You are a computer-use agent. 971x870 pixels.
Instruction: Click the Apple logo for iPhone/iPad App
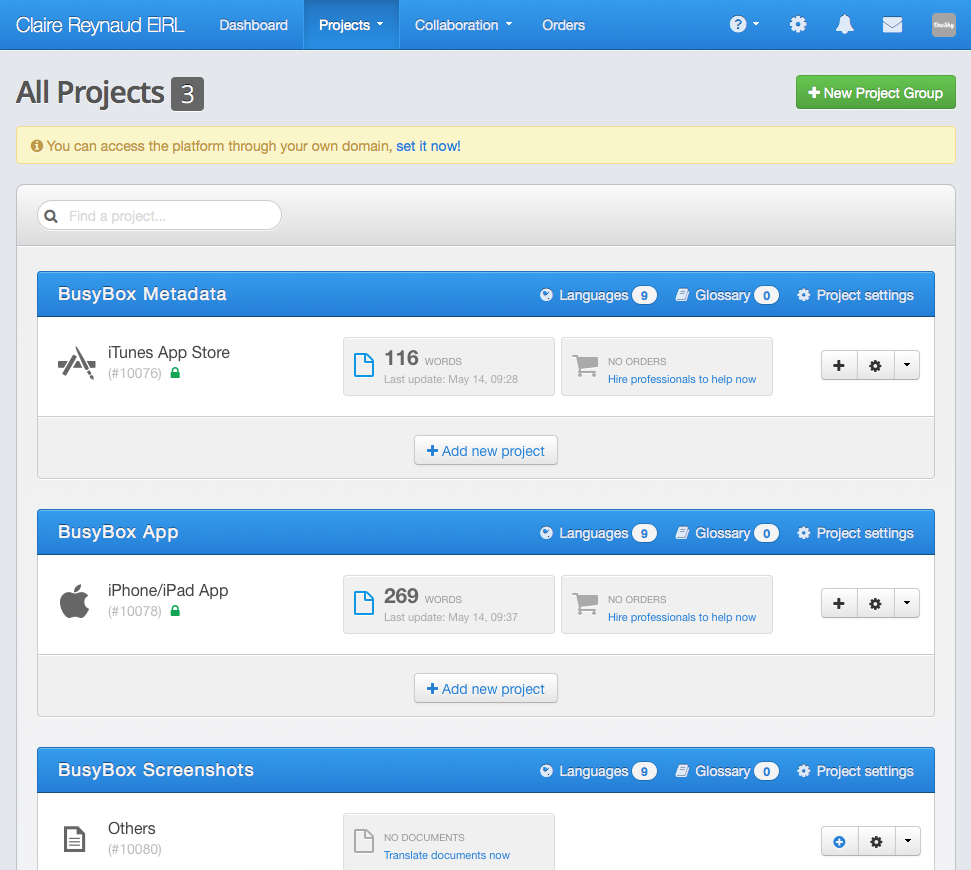pos(74,601)
